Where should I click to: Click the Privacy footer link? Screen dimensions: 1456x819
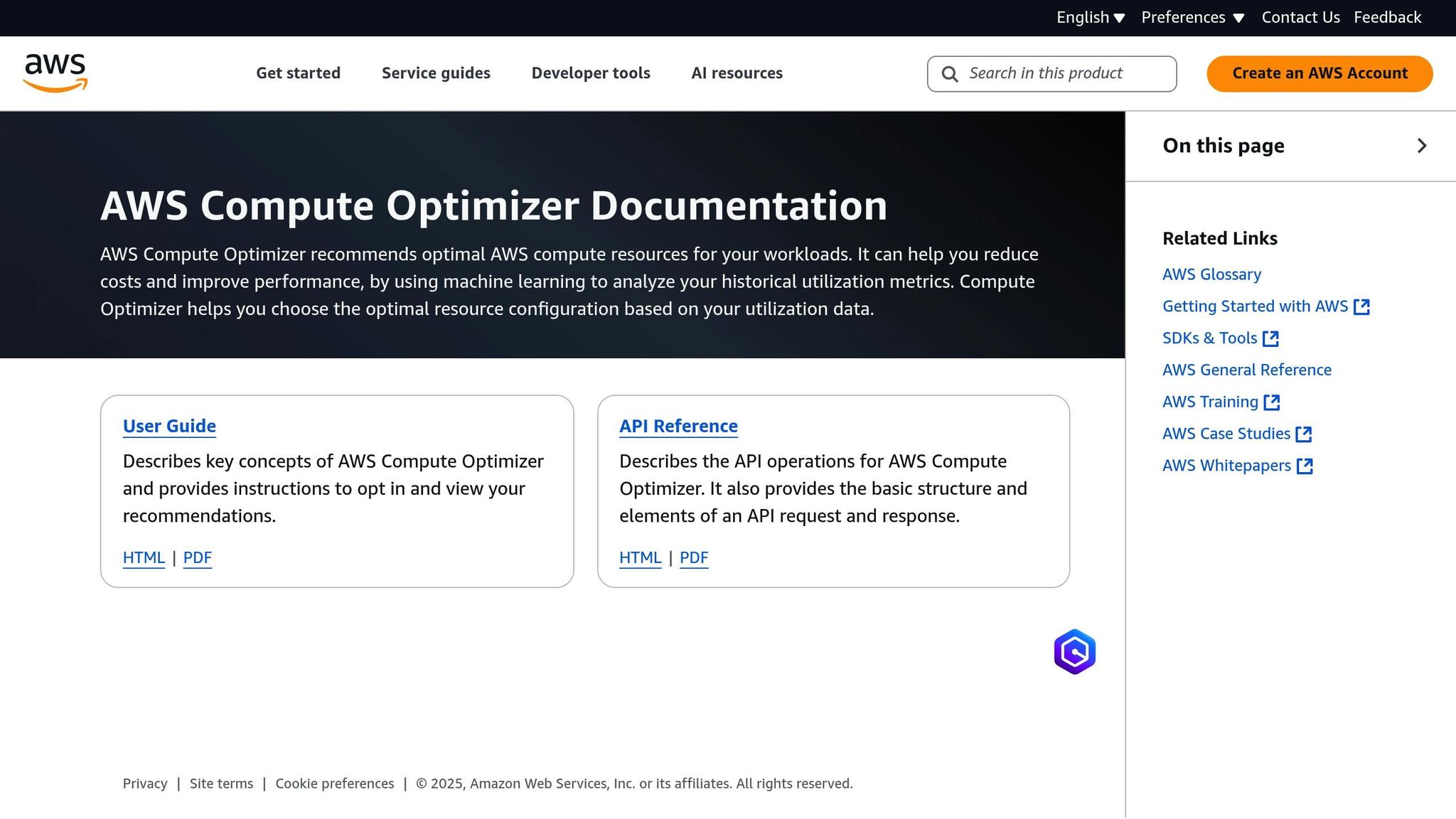145,783
